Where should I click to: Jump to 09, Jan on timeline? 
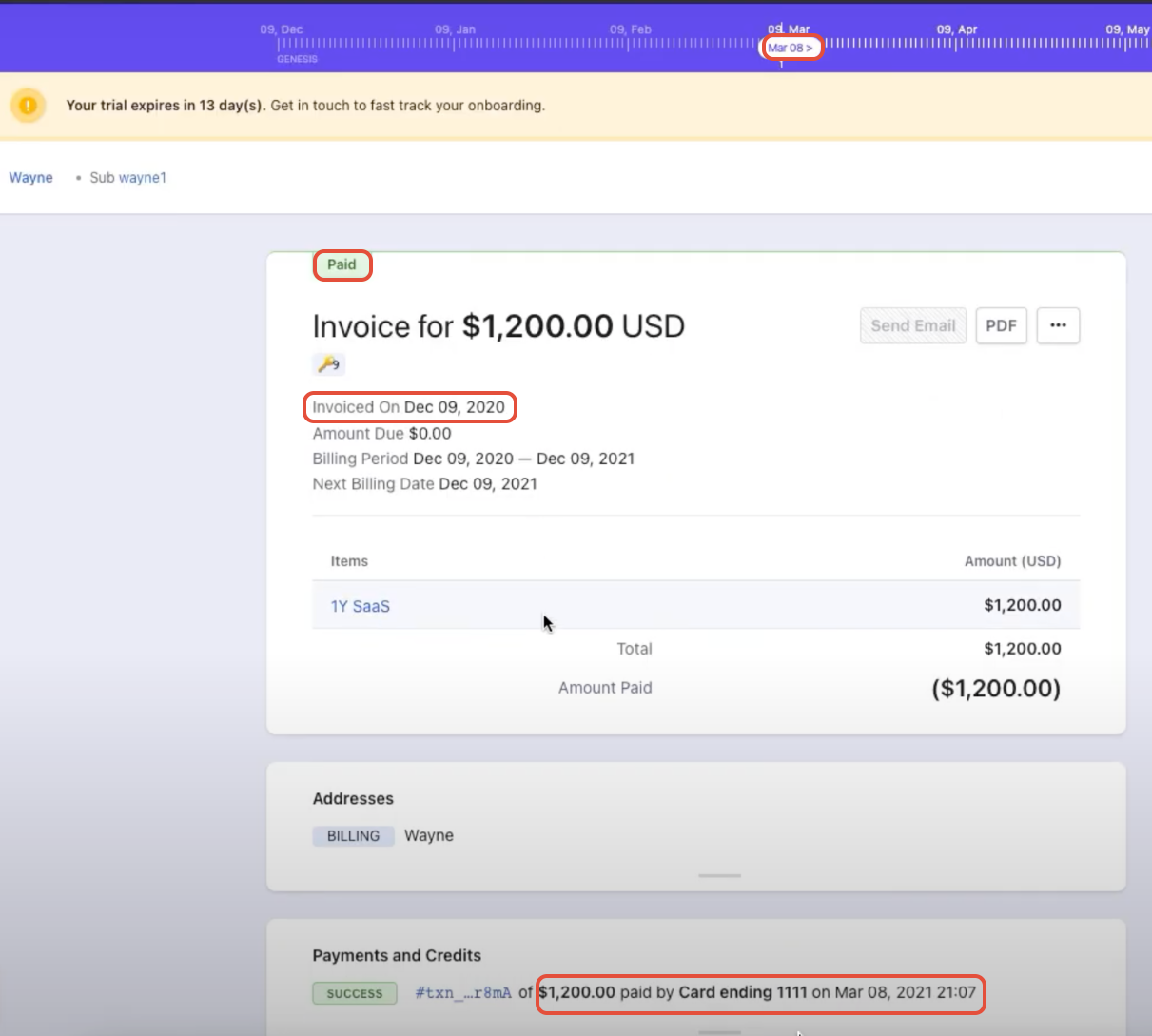click(455, 29)
